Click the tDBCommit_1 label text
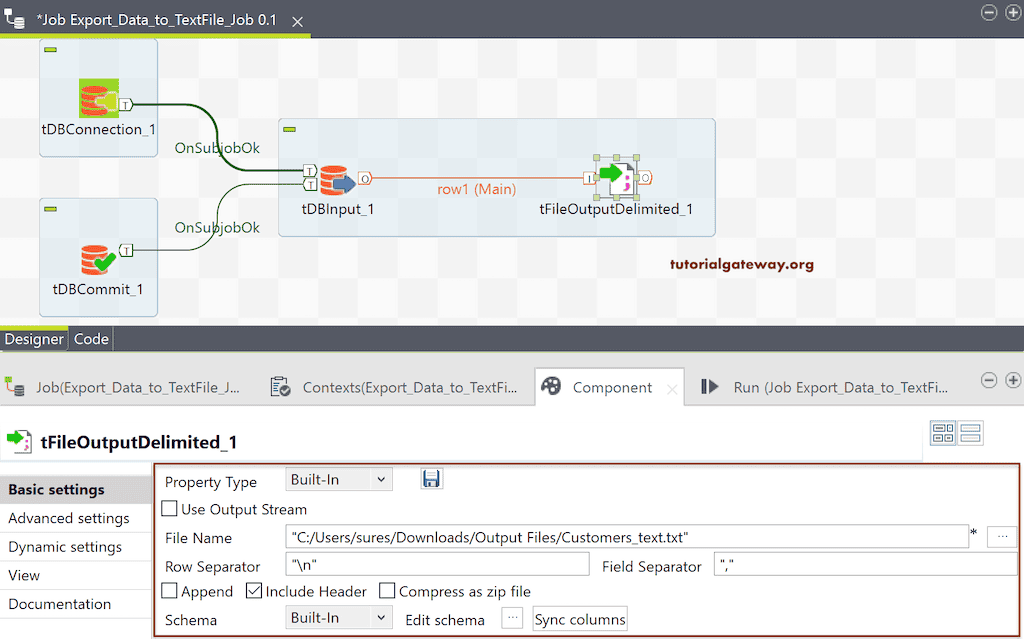The width and height of the screenshot is (1024, 639). pyautogui.click(x=98, y=289)
